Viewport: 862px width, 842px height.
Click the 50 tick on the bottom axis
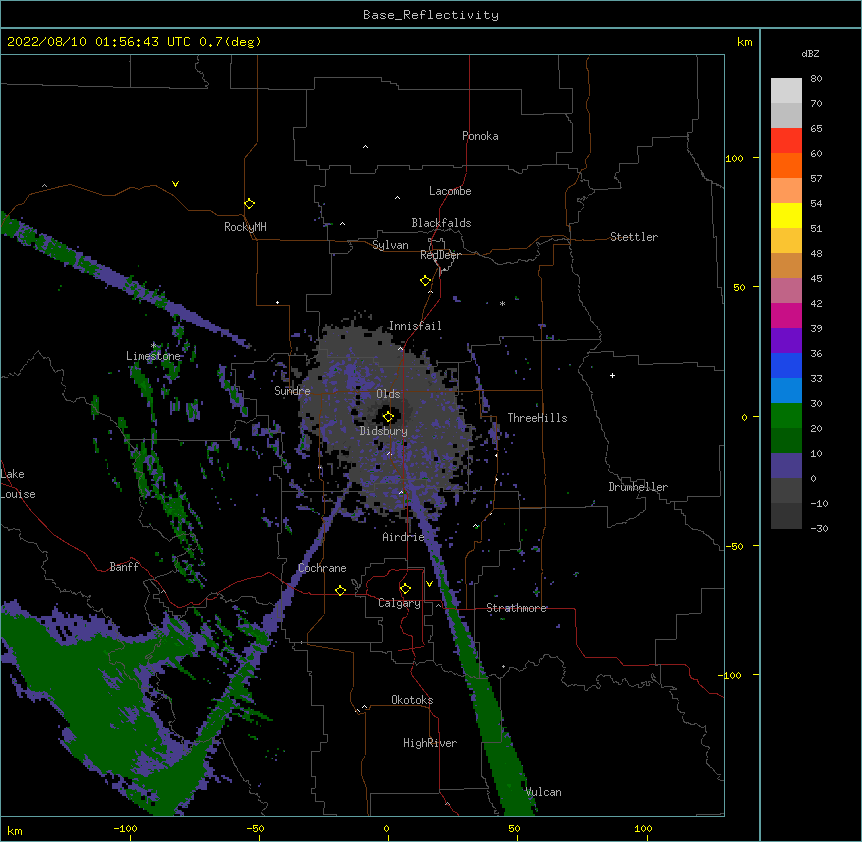tap(514, 828)
